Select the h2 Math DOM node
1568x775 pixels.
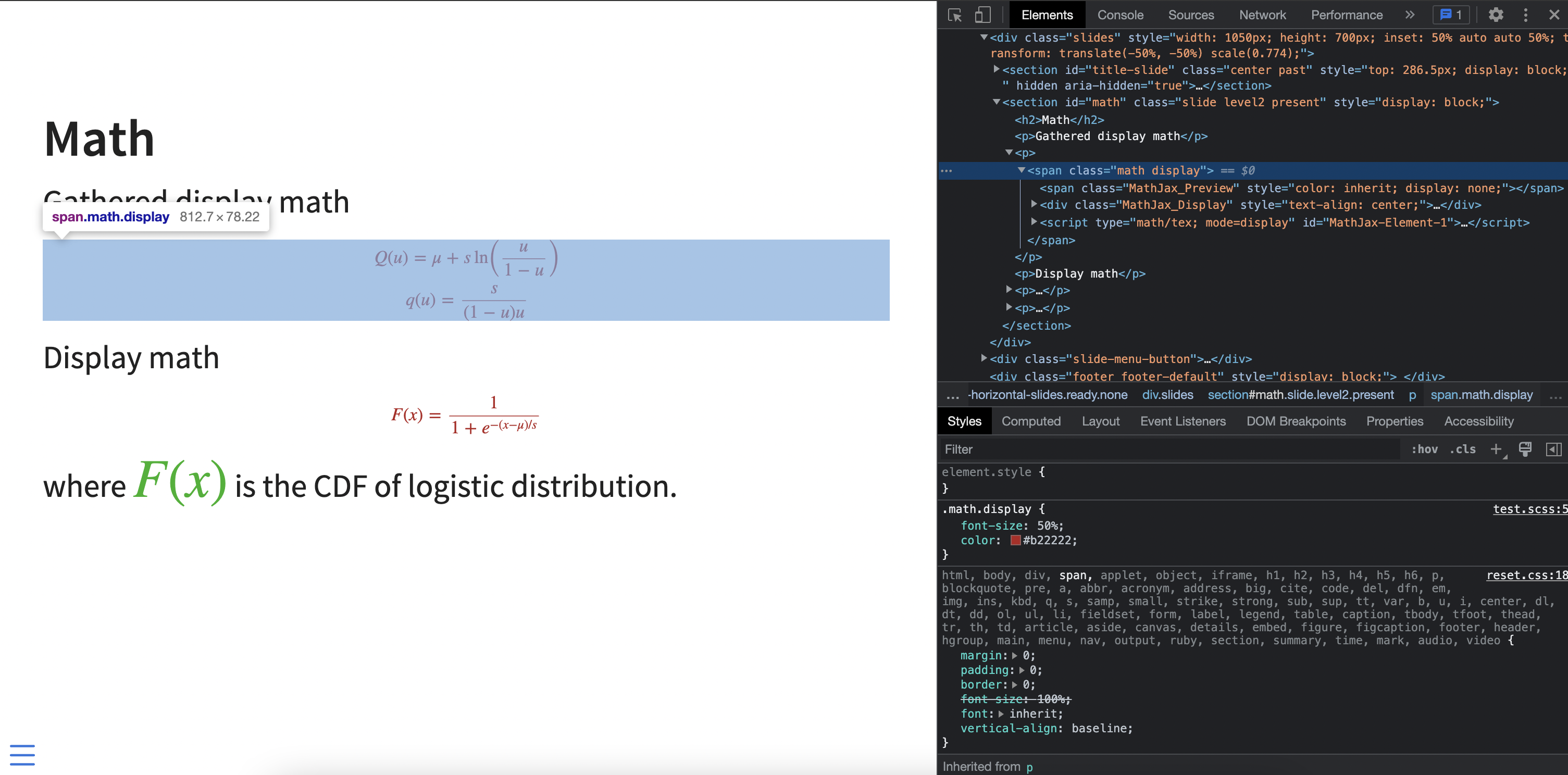click(x=1059, y=120)
